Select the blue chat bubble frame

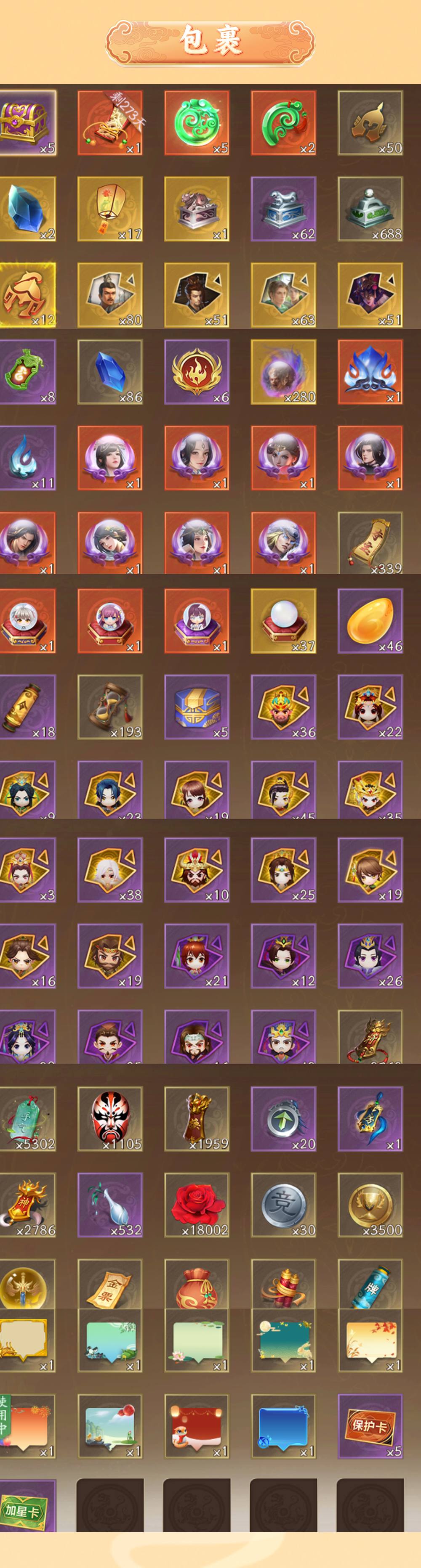pyautogui.click(x=283, y=1426)
